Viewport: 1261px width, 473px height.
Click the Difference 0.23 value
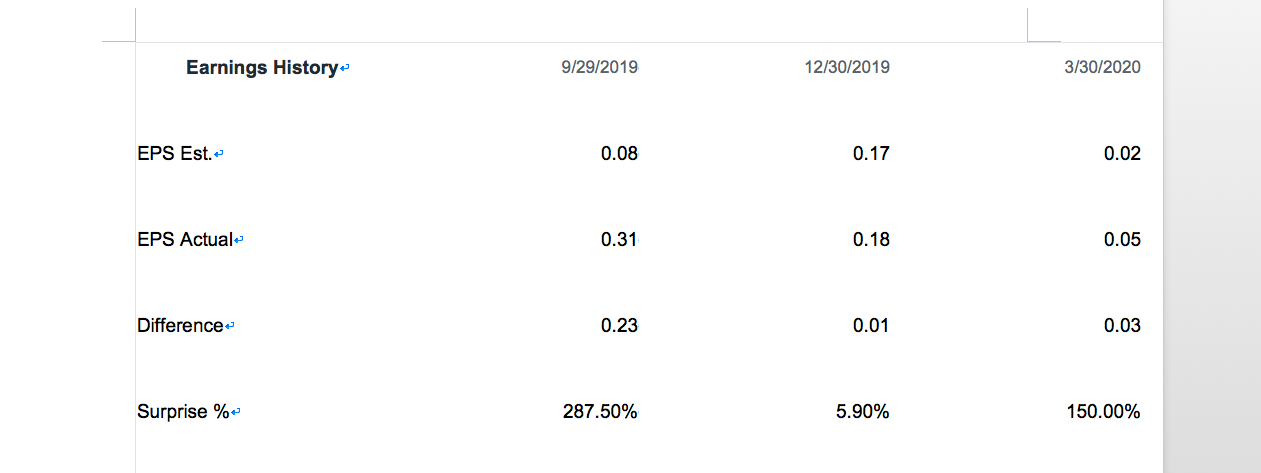(x=619, y=326)
